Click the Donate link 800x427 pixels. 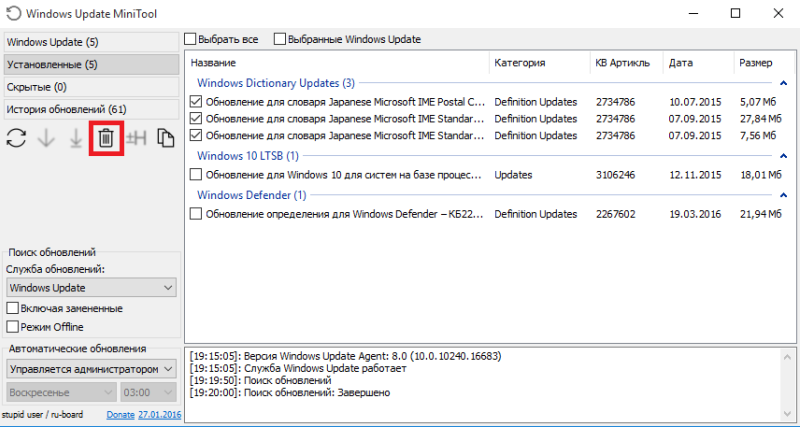(x=120, y=415)
